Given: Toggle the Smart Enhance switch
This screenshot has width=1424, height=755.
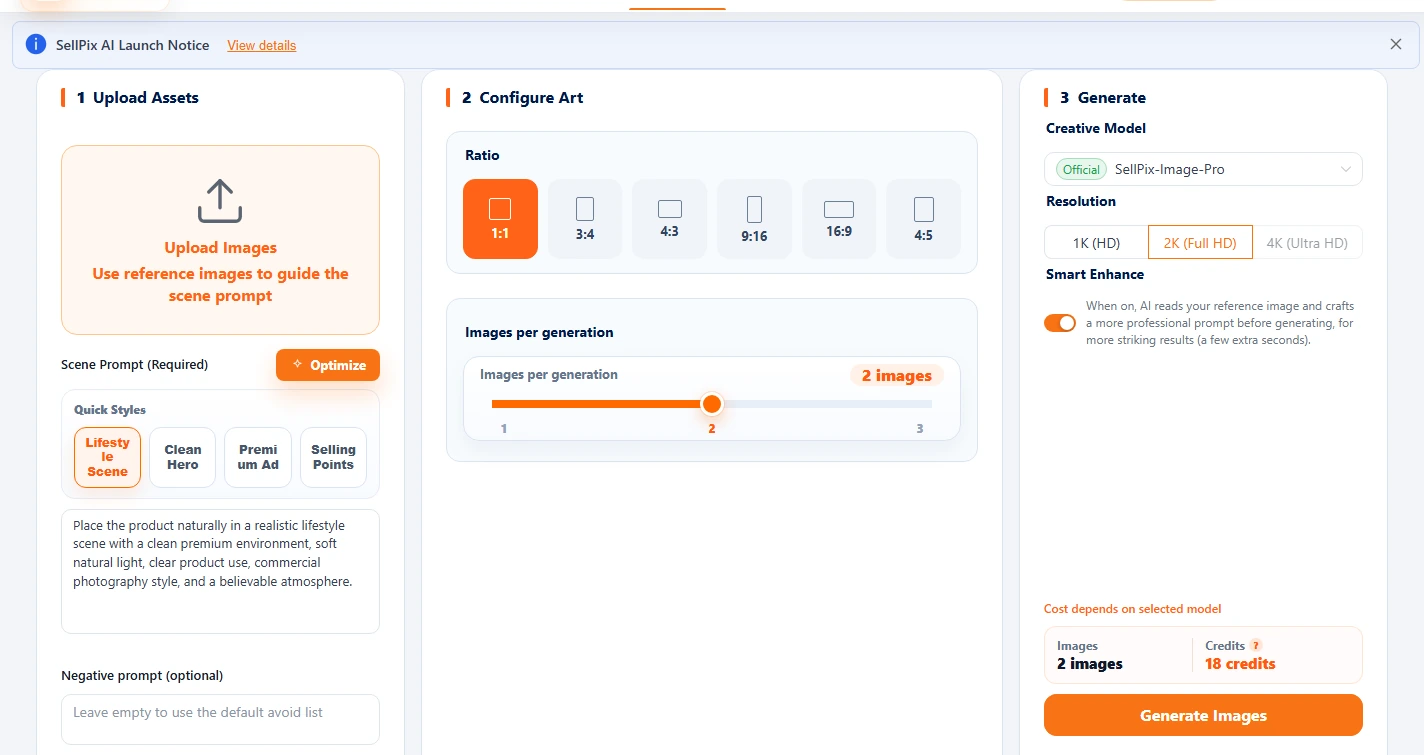Looking at the screenshot, I should pos(1060,323).
